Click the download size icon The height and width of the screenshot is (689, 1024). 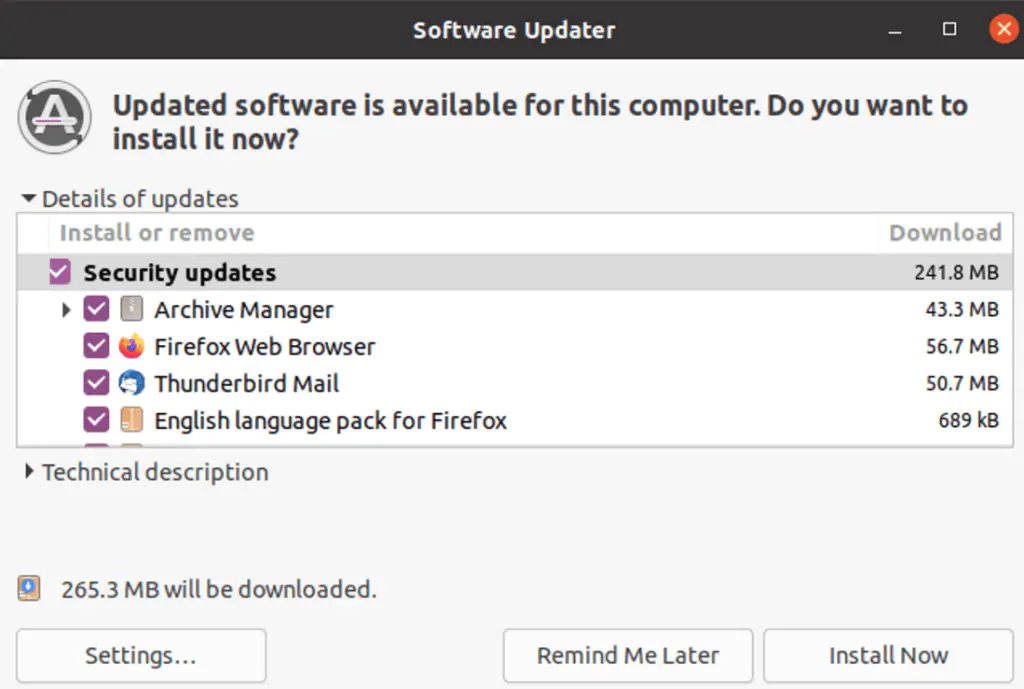click(30, 589)
